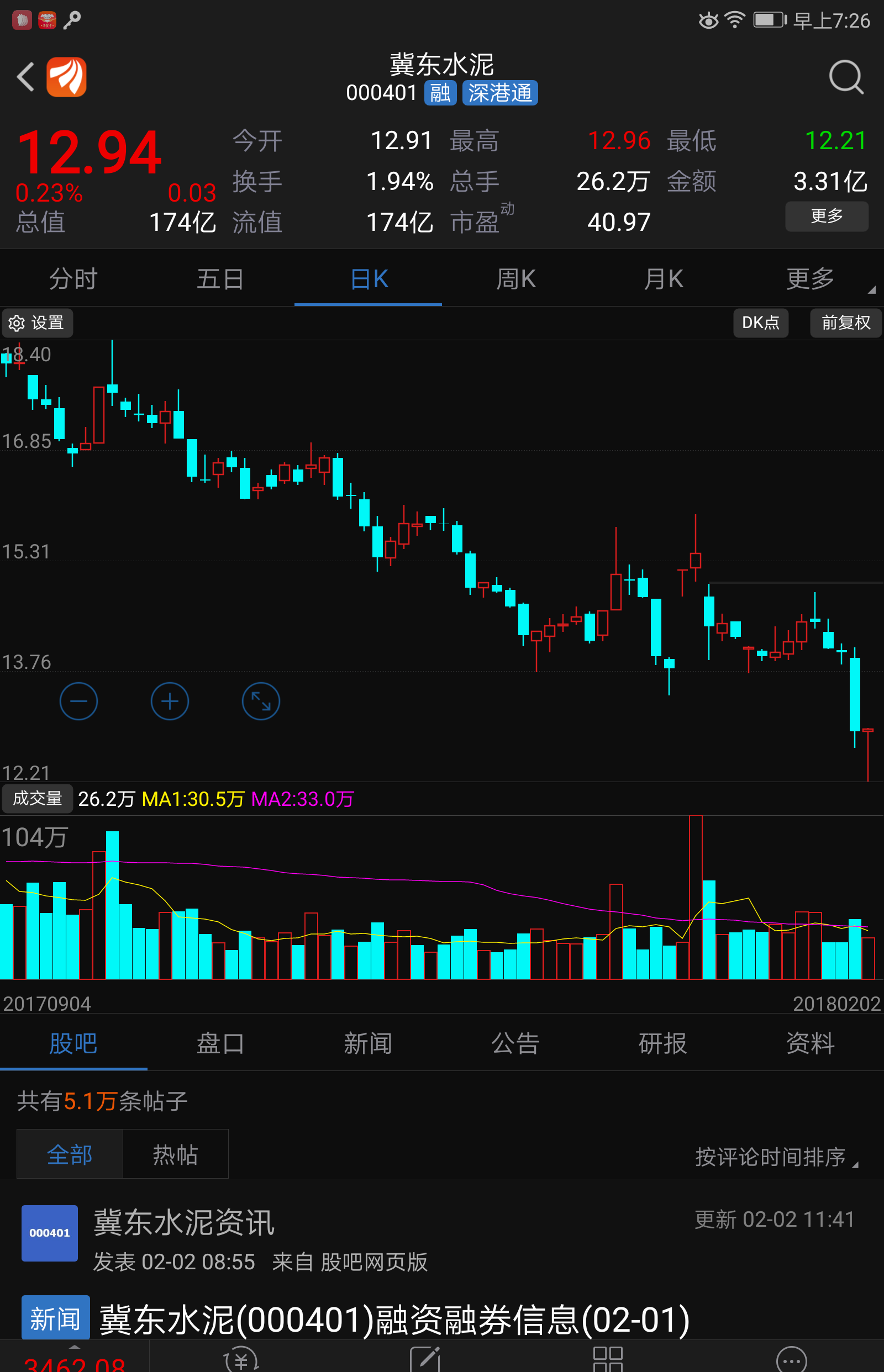Select the 热帖 hot posts filter

[175, 1154]
